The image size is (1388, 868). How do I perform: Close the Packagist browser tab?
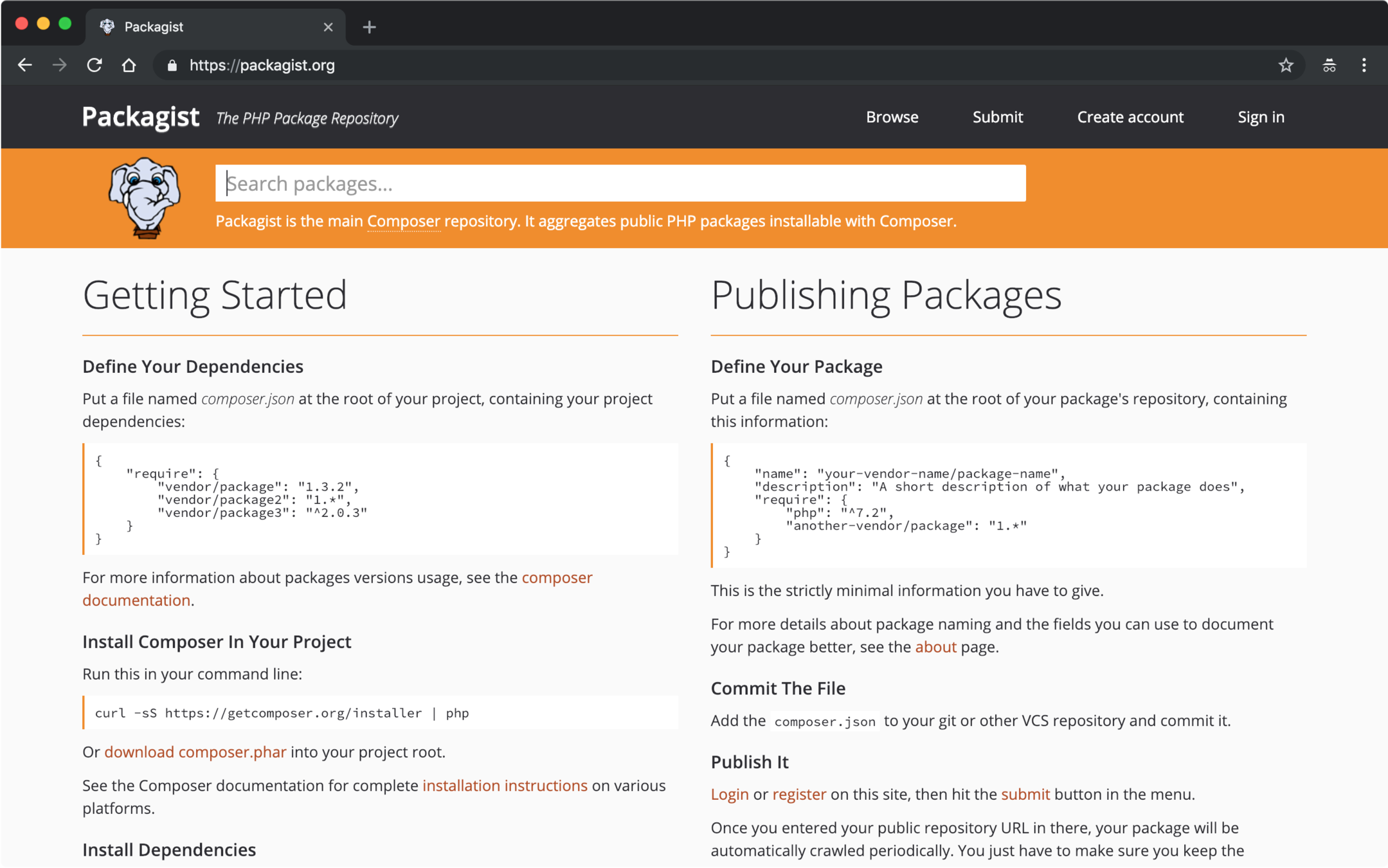(328, 27)
